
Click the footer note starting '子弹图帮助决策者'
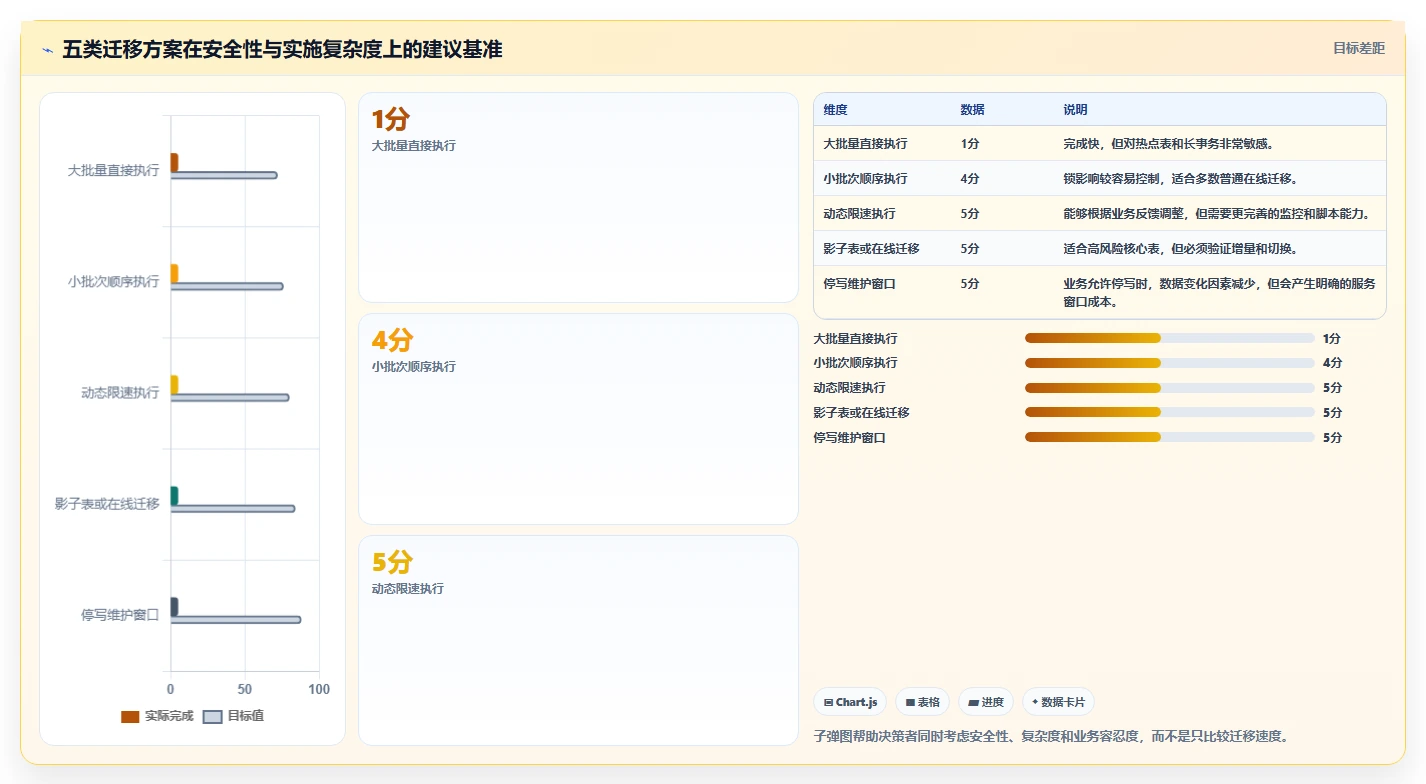click(1052, 736)
